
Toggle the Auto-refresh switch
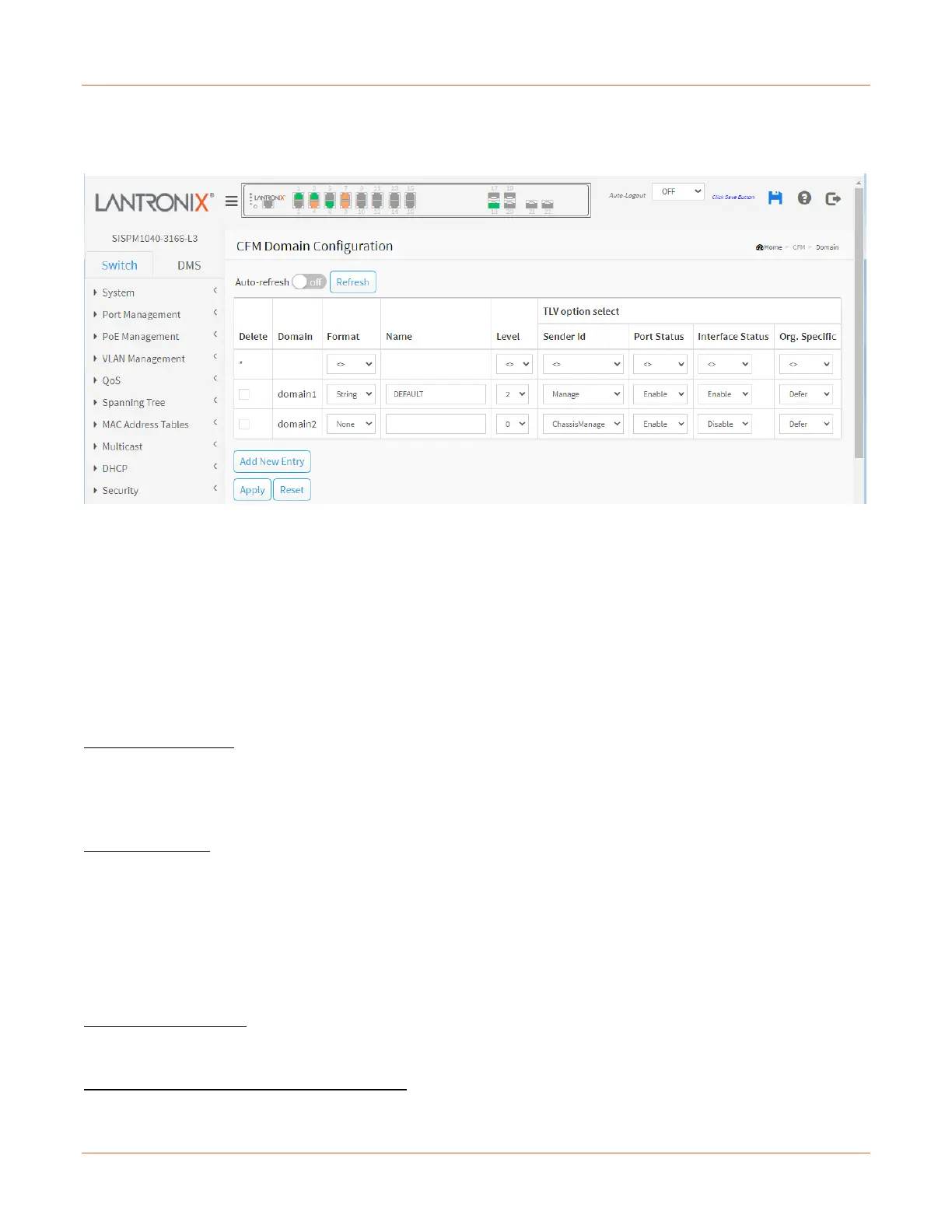(x=309, y=282)
